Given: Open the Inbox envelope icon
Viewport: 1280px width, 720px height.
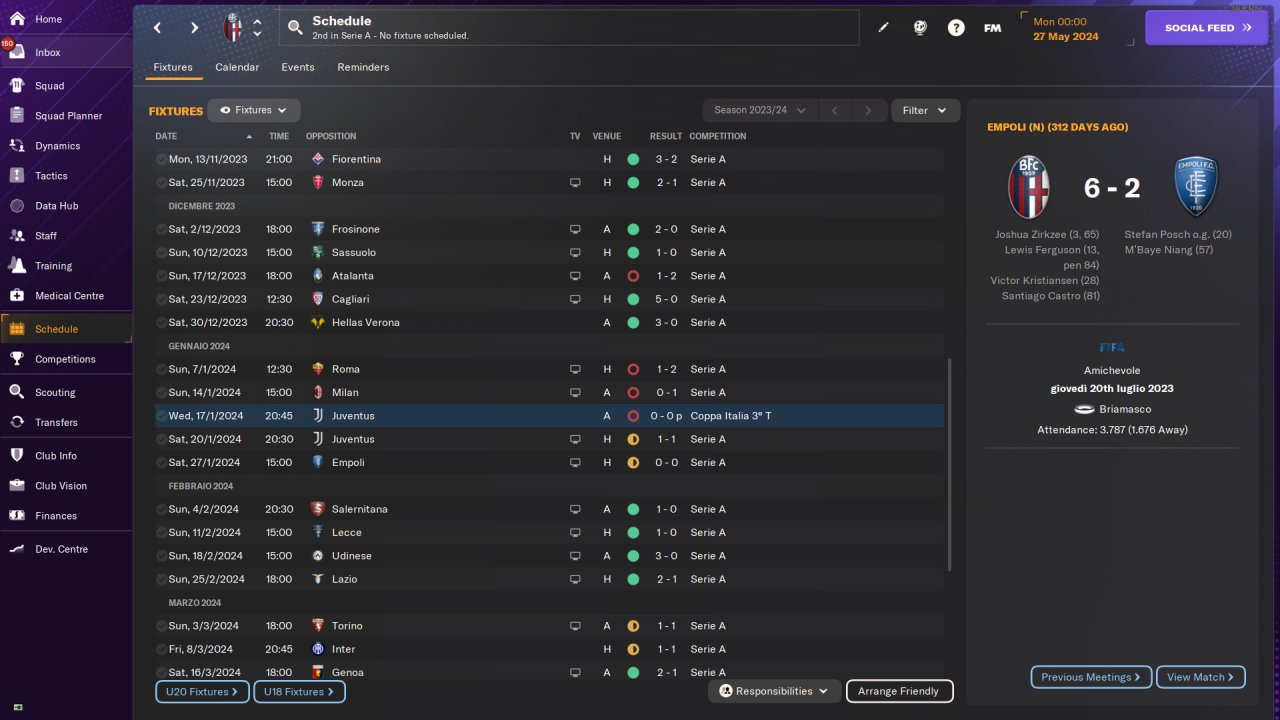Looking at the screenshot, I should [17, 52].
